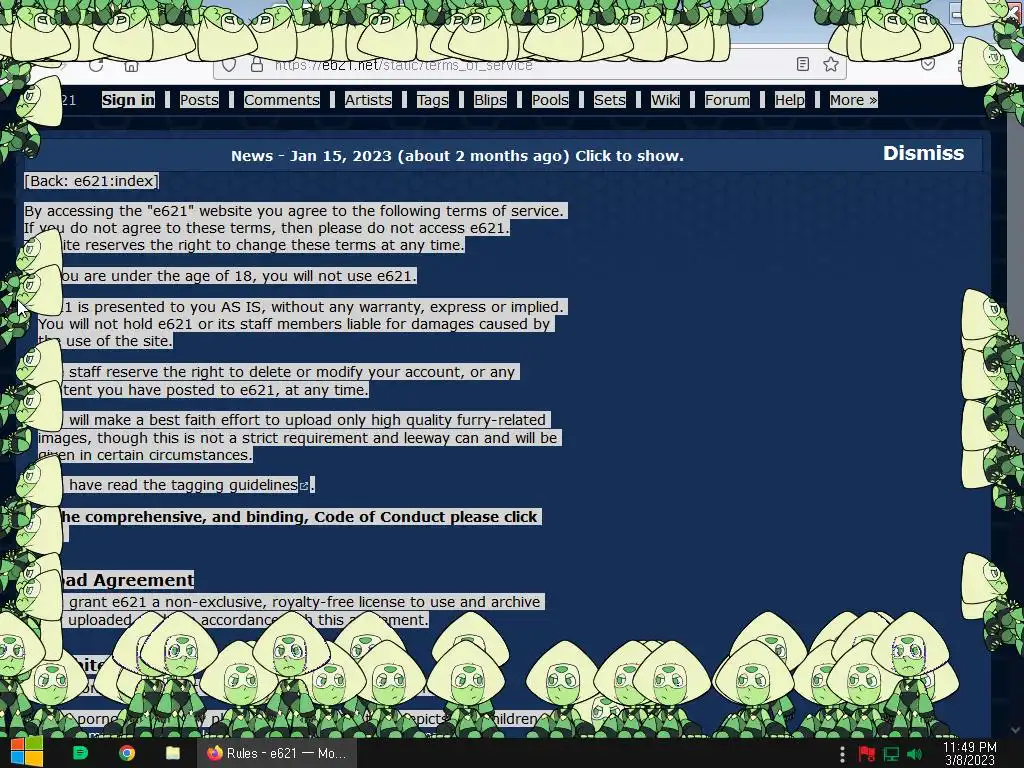Click the text 'under the age of 18'

(x=175, y=276)
